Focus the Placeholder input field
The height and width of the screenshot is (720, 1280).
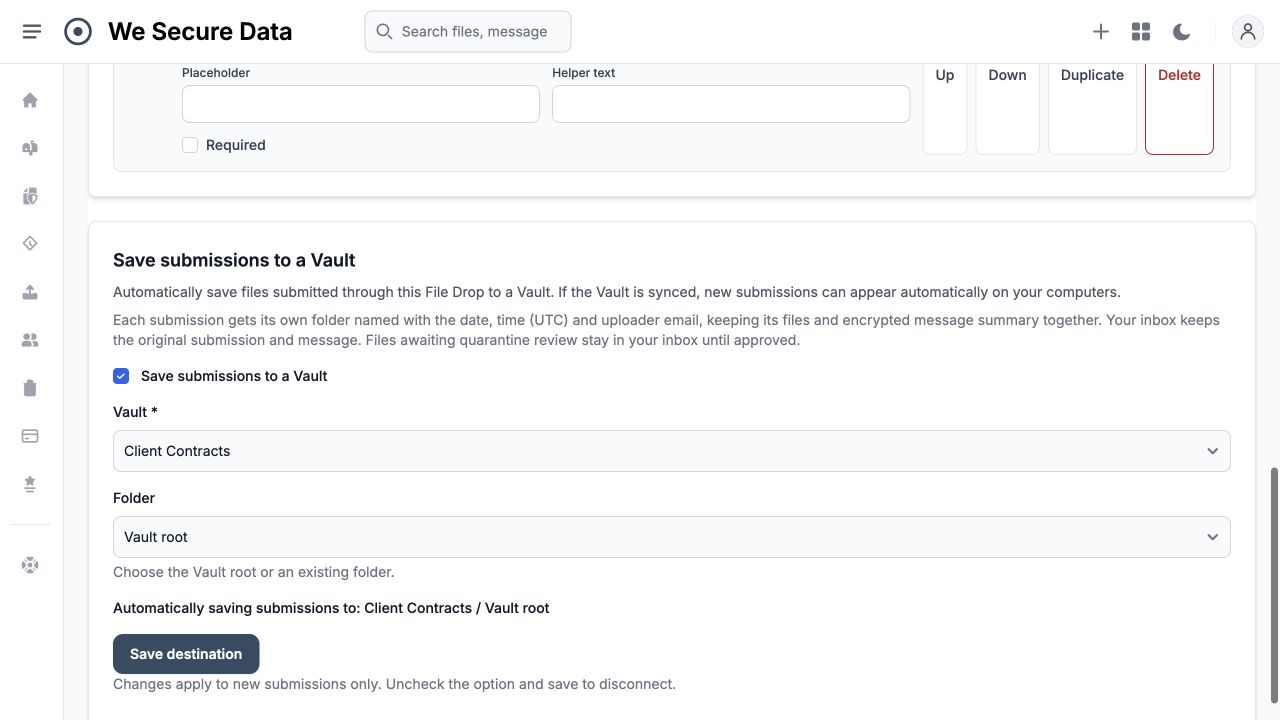(x=361, y=104)
